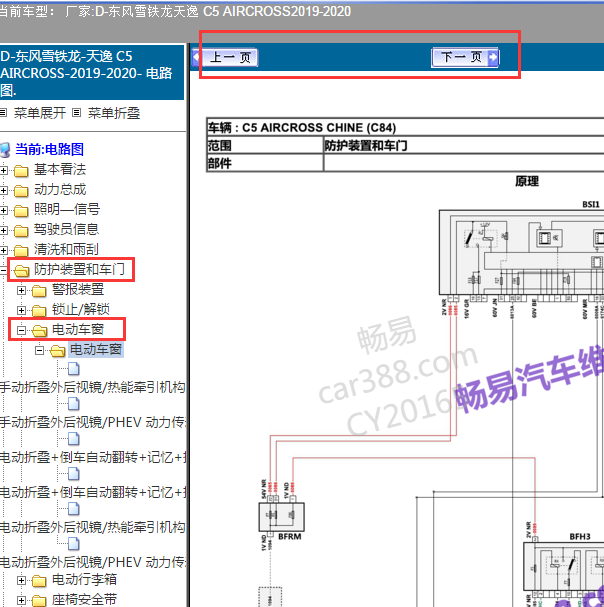Go to previous page with 上一页 button
The image size is (604, 607).
tap(225, 58)
